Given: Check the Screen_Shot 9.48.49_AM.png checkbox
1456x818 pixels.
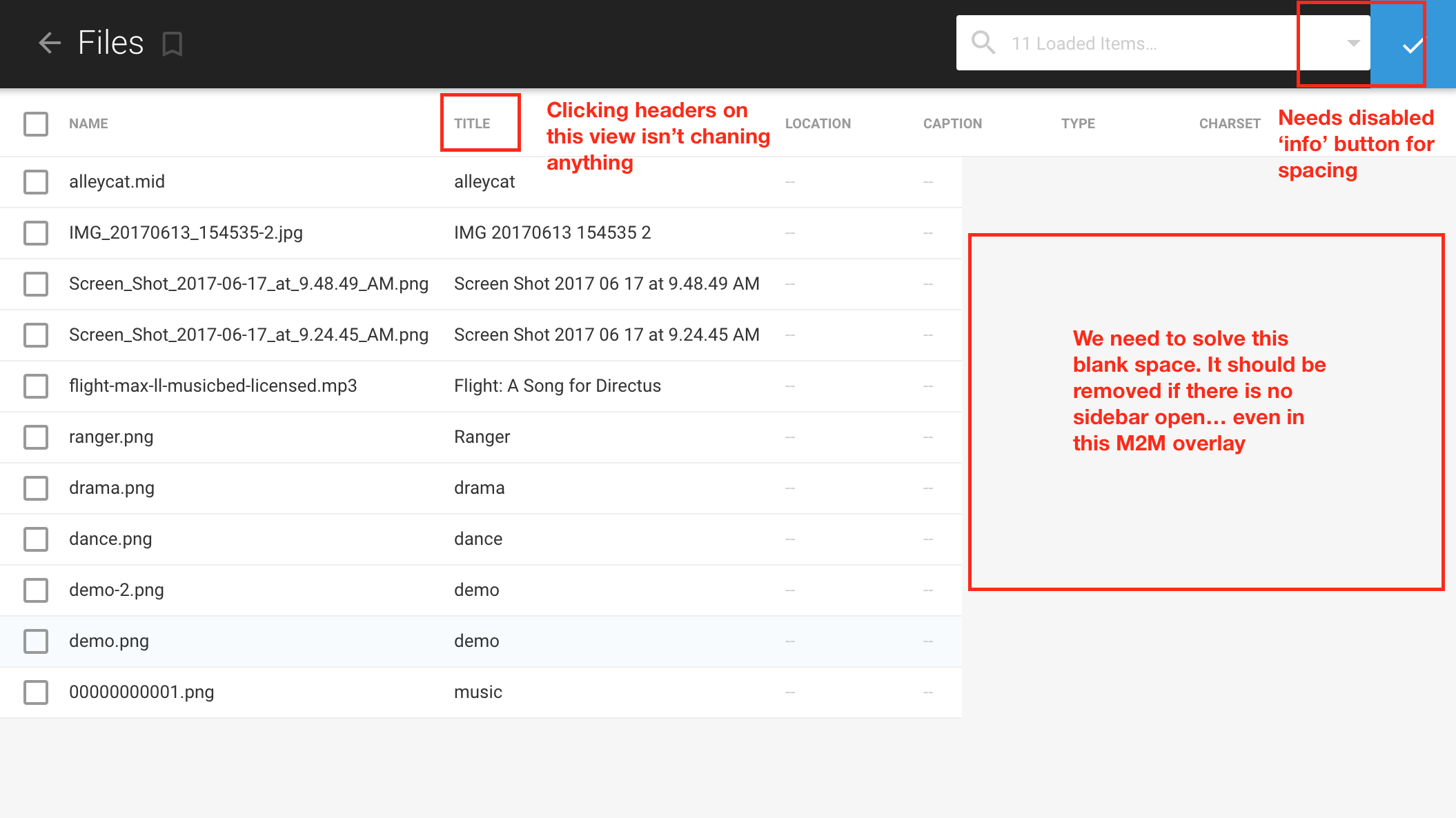Looking at the screenshot, I should coord(36,284).
